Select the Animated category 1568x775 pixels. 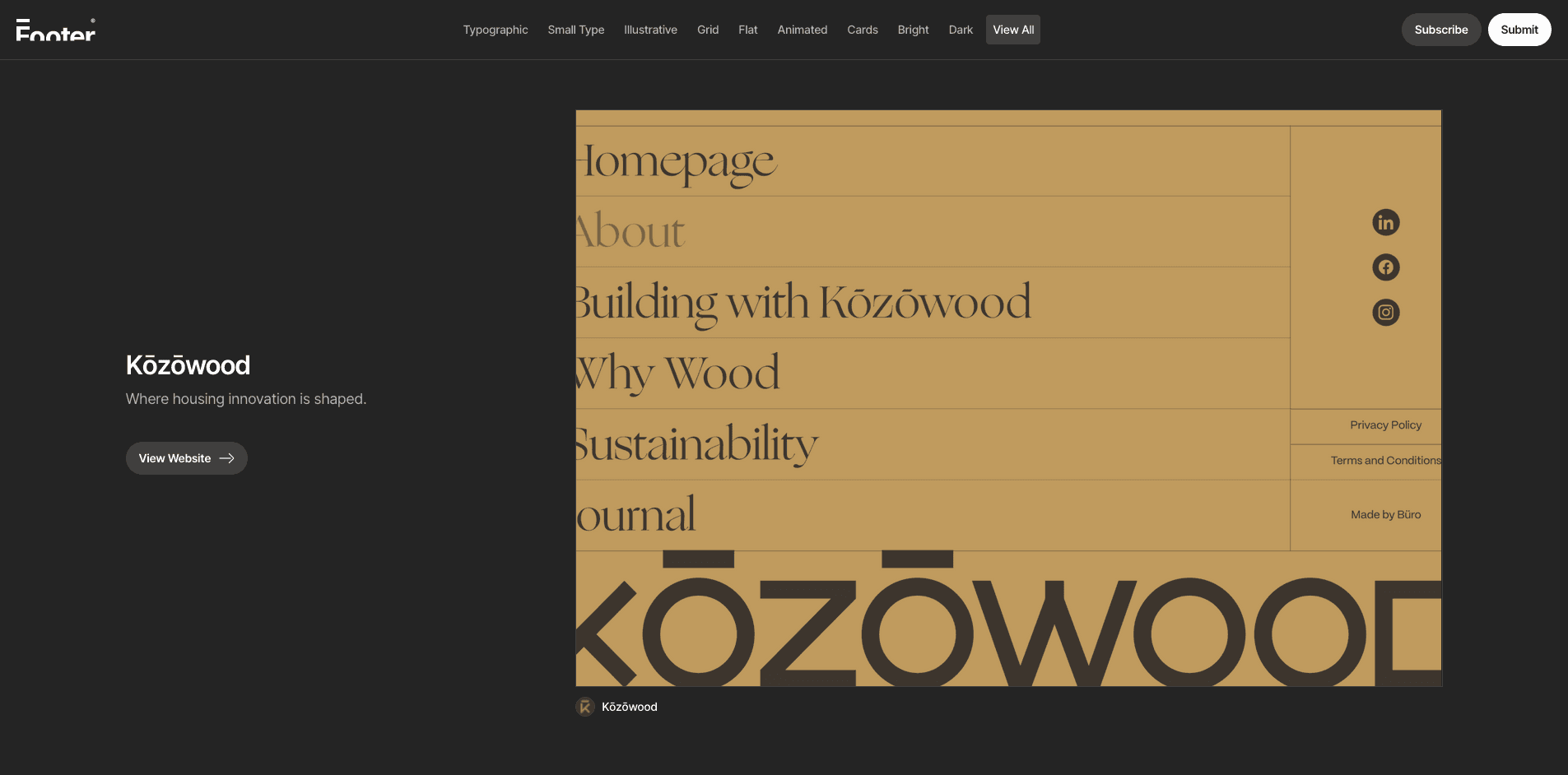[x=803, y=30]
